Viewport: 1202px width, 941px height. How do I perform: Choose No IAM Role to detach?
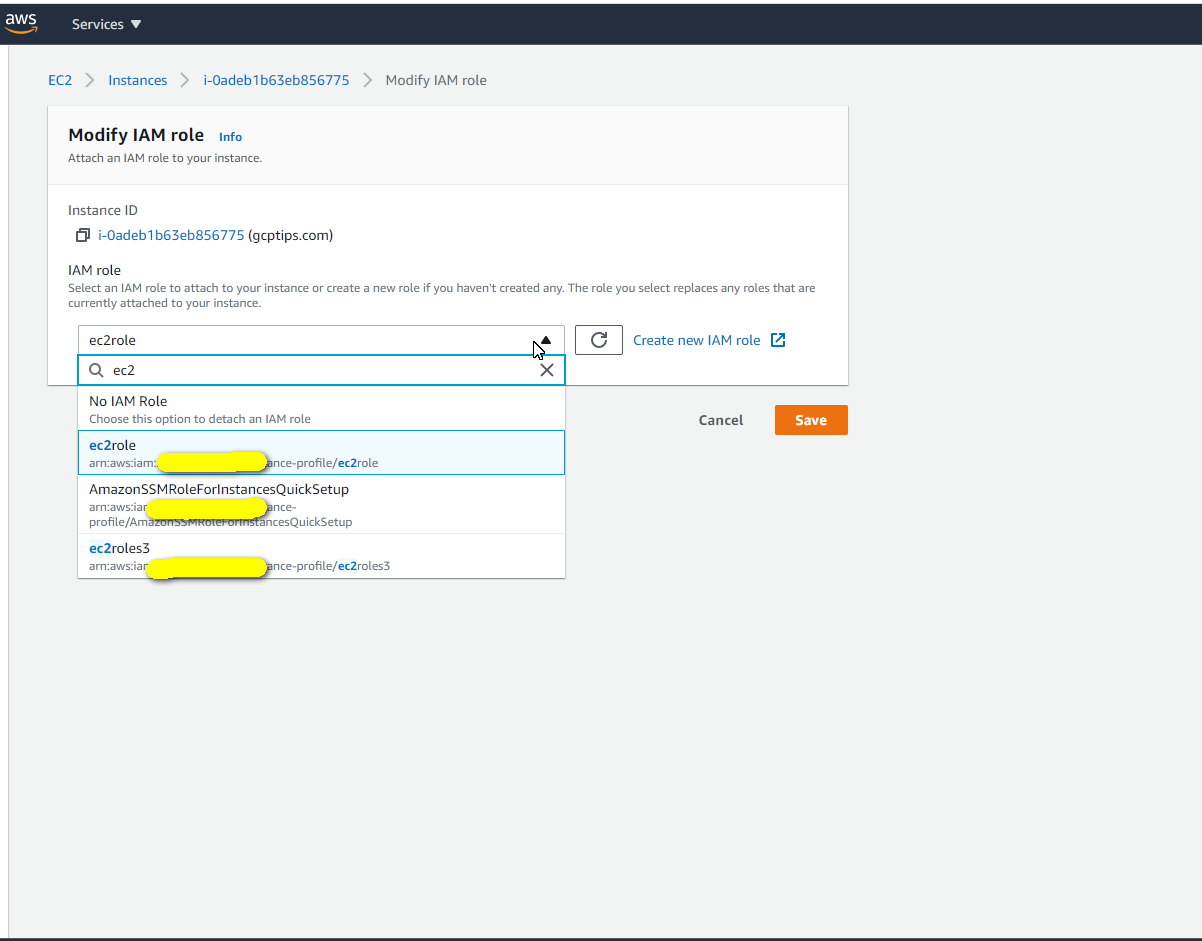point(320,407)
